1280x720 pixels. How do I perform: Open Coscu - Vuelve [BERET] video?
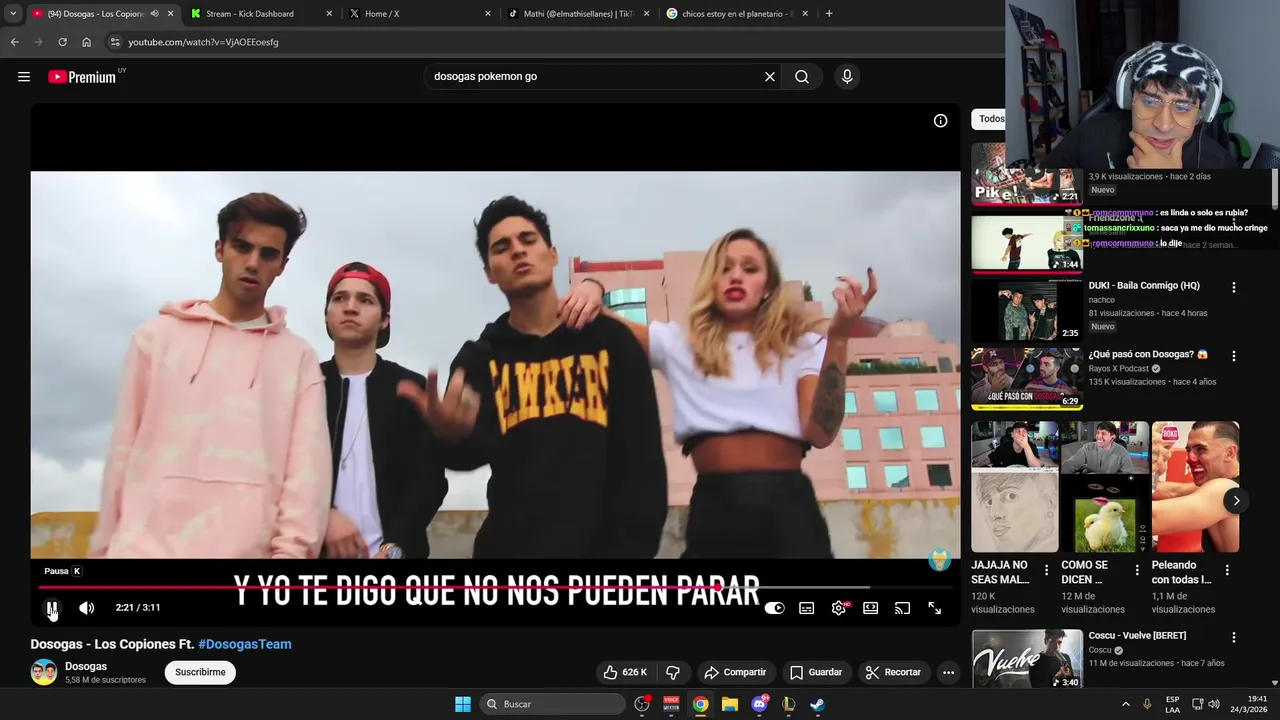(1137, 636)
